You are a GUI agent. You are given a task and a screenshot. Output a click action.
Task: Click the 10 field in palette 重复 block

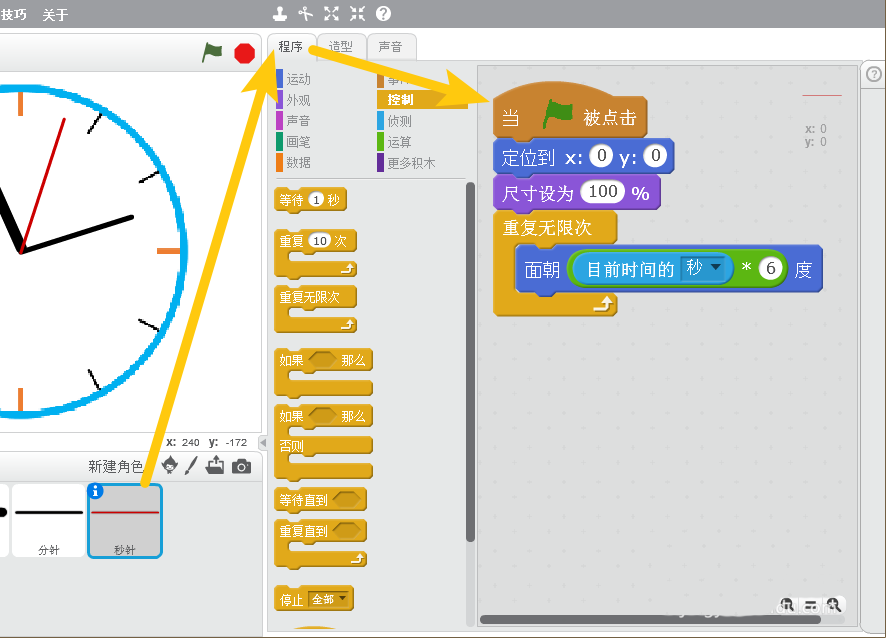320,241
